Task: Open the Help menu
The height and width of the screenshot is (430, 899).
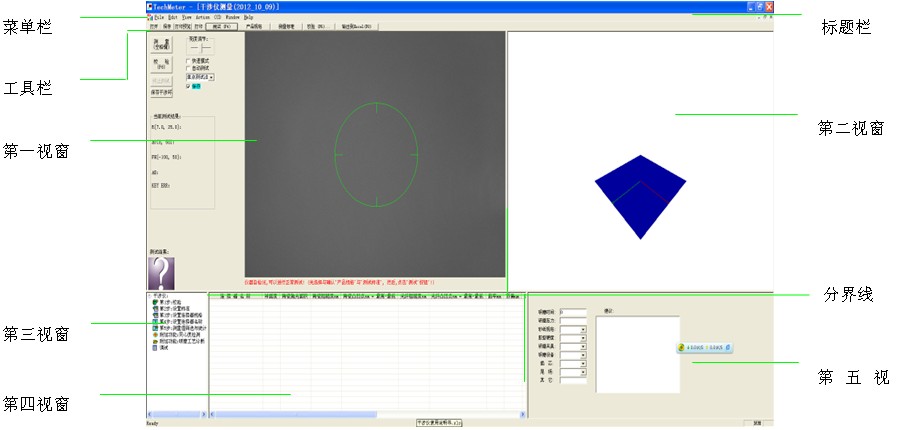Action: pyautogui.click(x=248, y=18)
